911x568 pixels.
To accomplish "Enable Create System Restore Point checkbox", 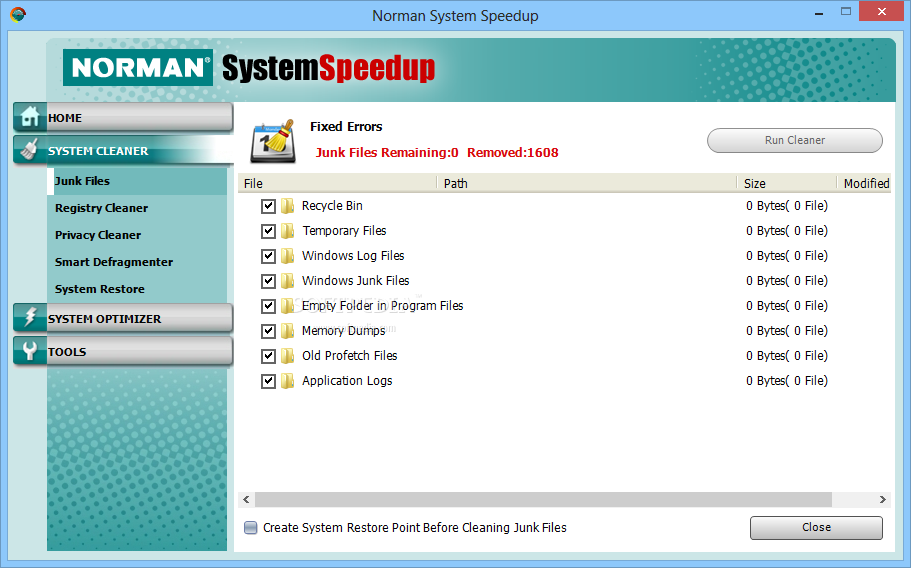I will pos(250,527).
